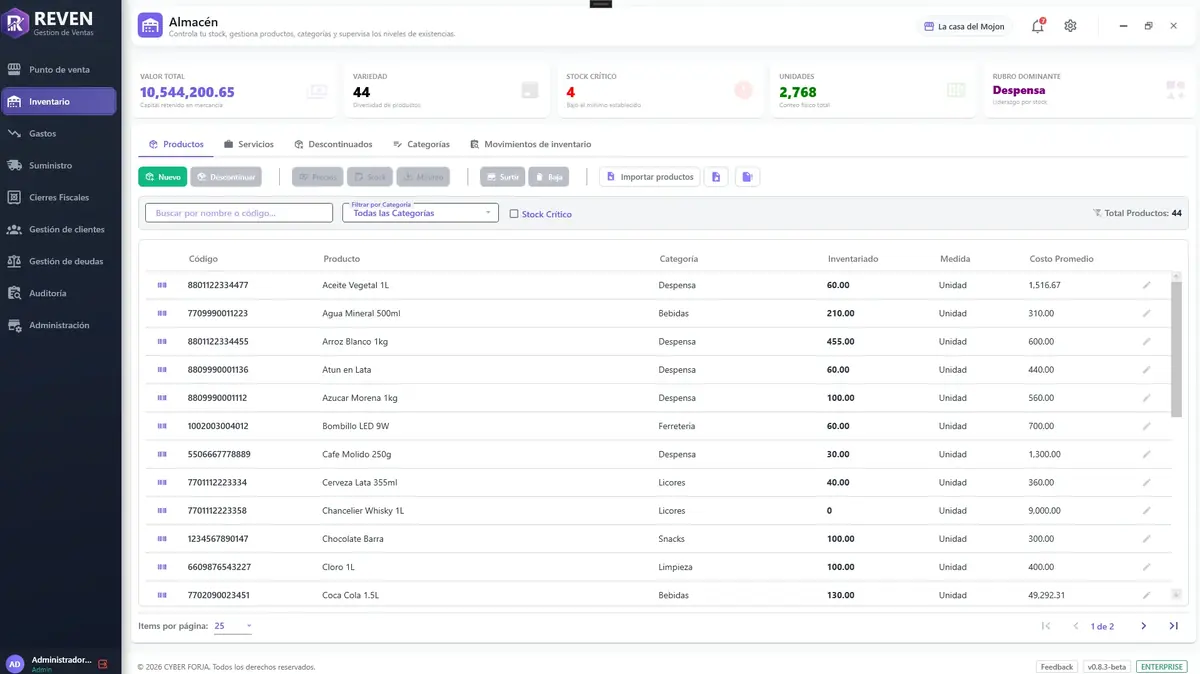Enable the Stock Crítico checkbox

pyautogui.click(x=514, y=214)
